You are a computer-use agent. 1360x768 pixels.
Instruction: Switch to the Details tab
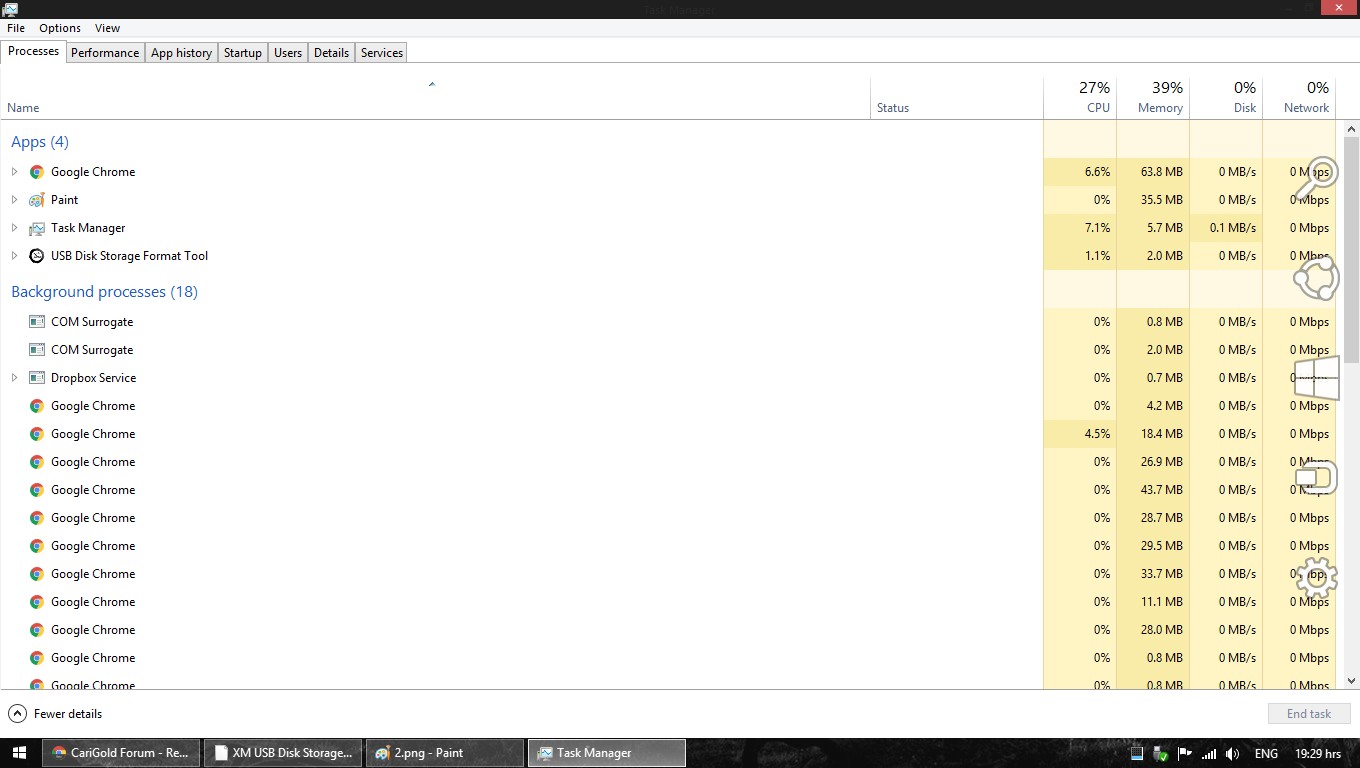tap(331, 53)
